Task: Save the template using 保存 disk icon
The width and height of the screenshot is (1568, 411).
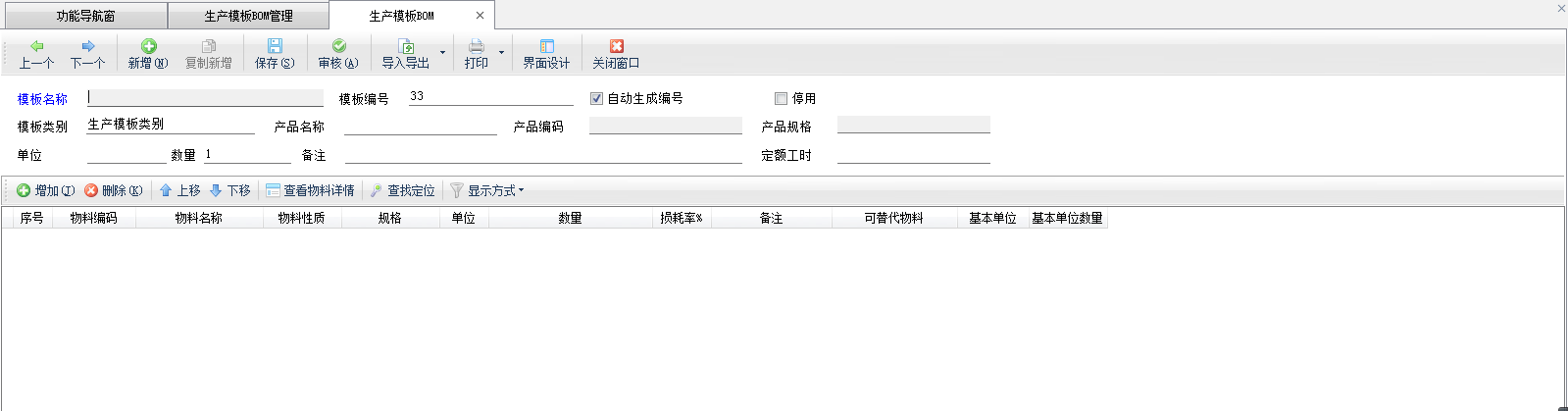Action: (x=275, y=46)
